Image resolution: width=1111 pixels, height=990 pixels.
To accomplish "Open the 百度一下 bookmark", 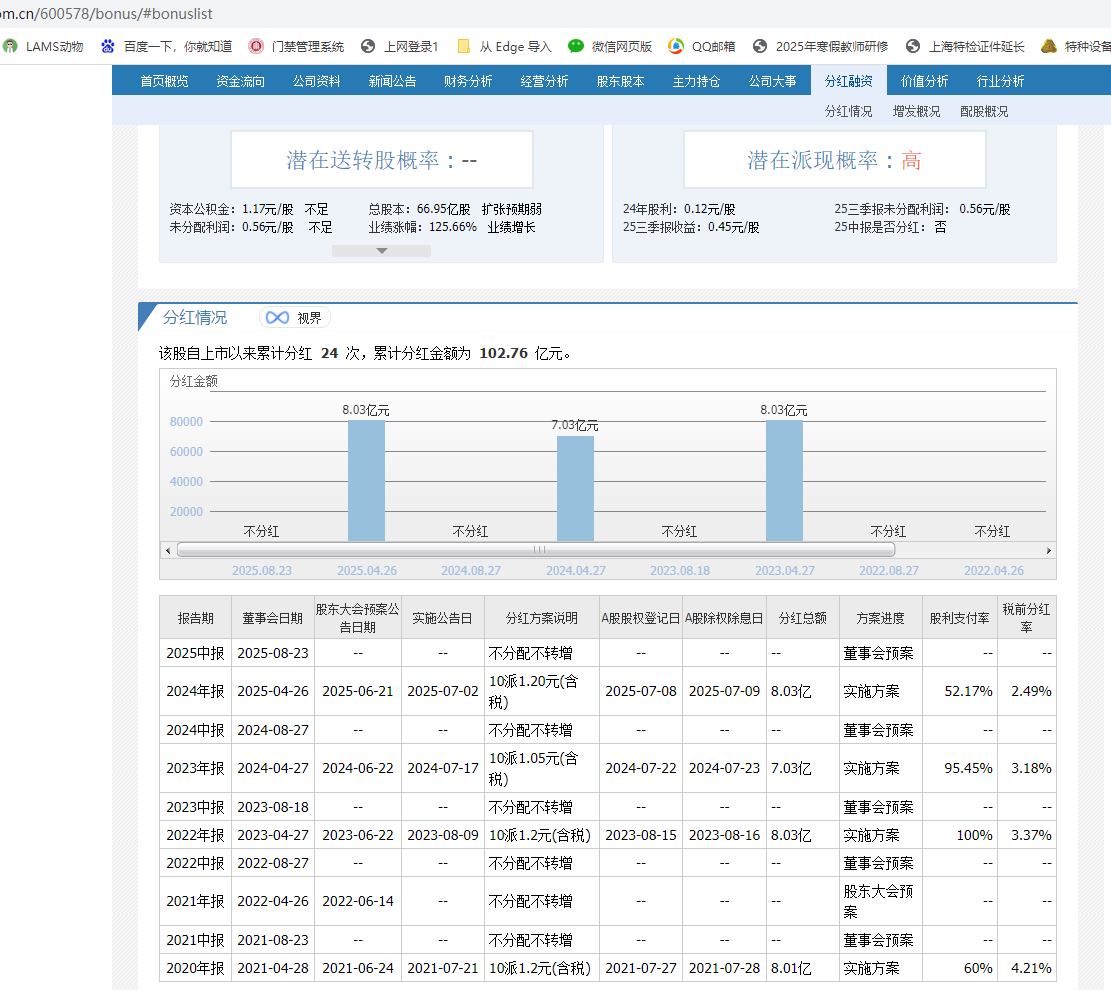I will pos(166,46).
